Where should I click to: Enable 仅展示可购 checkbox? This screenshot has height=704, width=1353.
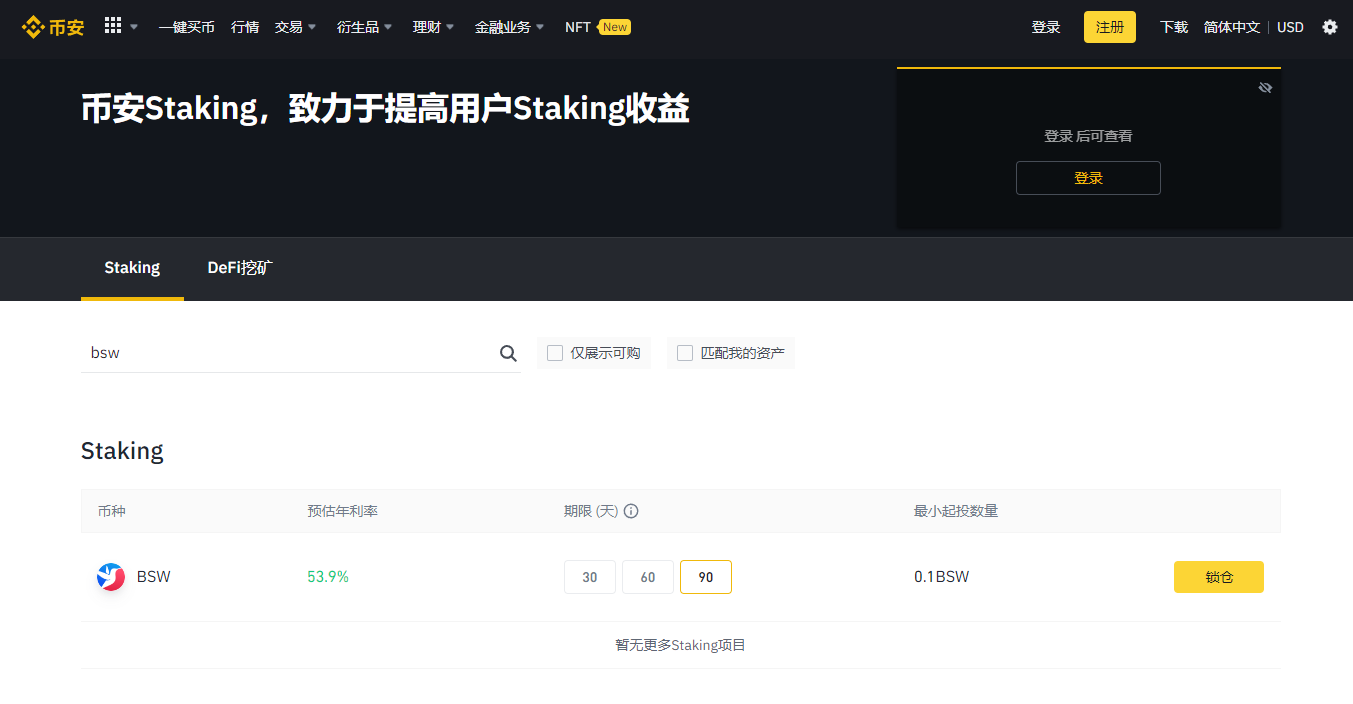point(555,353)
